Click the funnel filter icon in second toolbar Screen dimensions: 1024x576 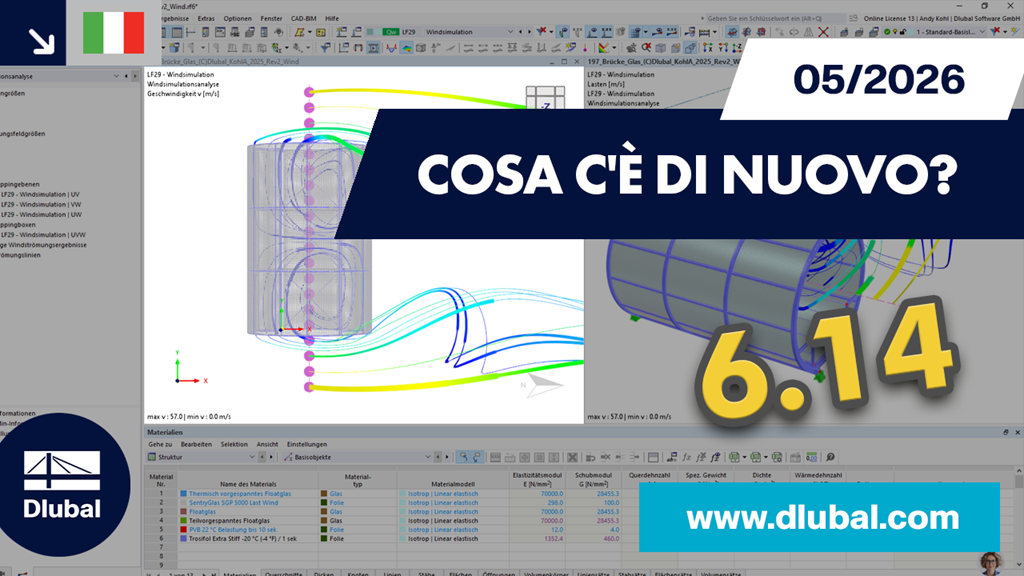325,48
